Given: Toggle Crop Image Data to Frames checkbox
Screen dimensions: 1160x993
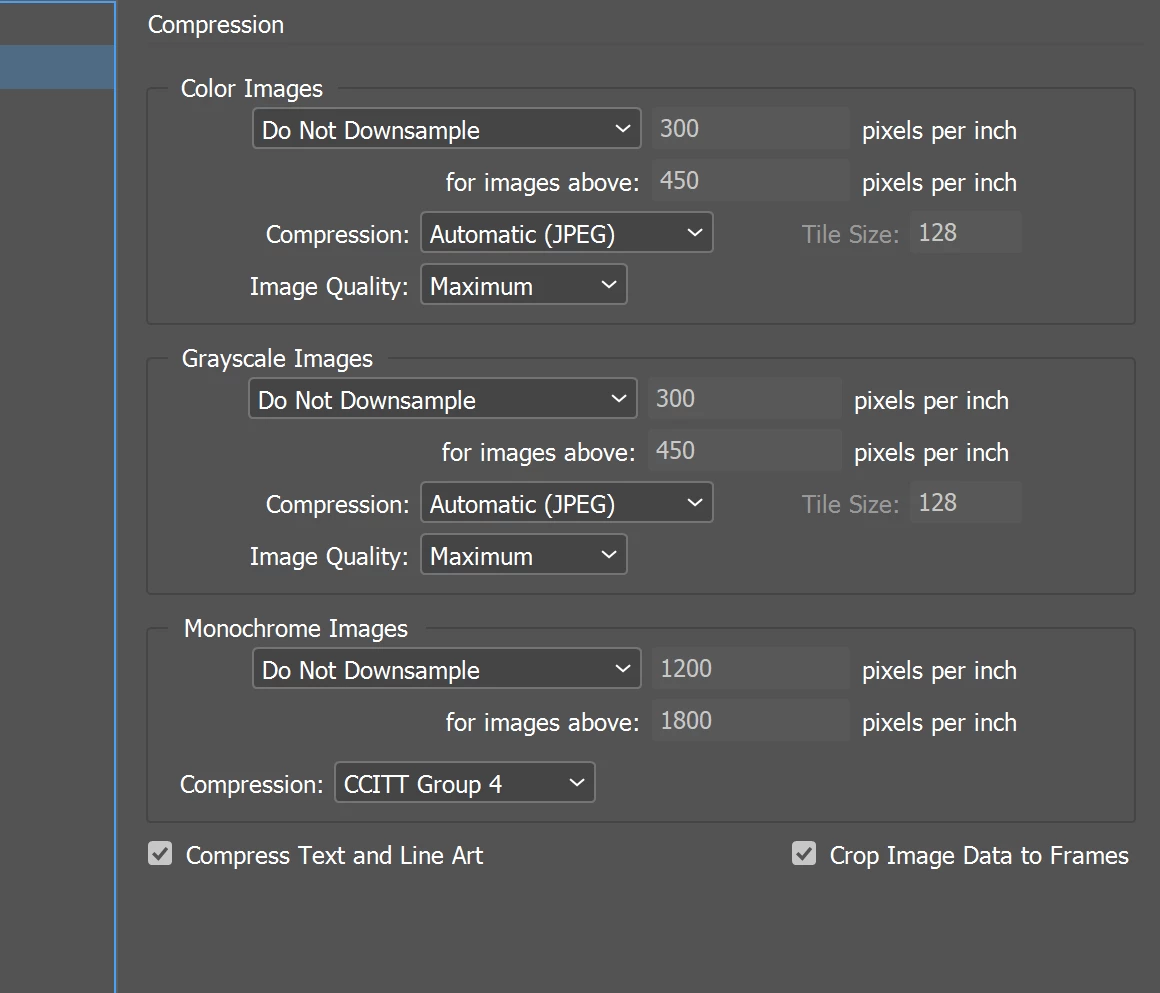Looking at the screenshot, I should pyautogui.click(x=804, y=854).
